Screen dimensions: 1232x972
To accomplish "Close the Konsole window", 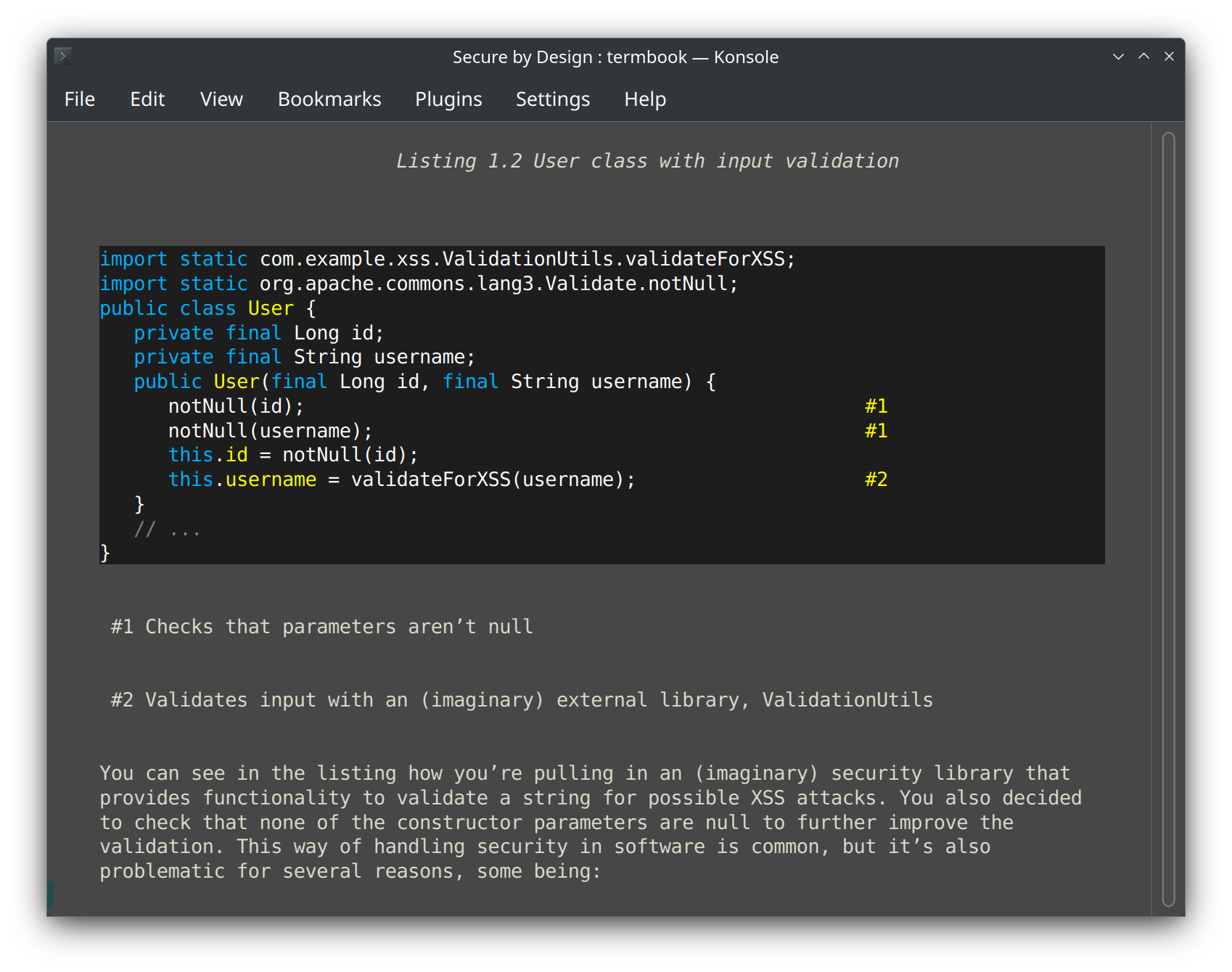I will click(1169, 57).
